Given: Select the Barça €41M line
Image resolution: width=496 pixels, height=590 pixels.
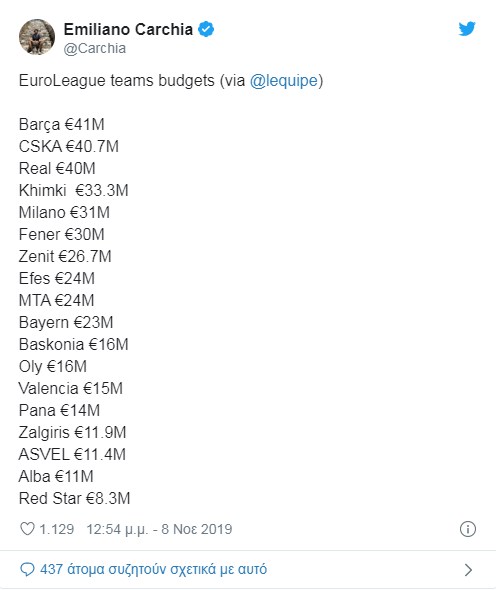Looking at the screenshot, I should (62, 125).
